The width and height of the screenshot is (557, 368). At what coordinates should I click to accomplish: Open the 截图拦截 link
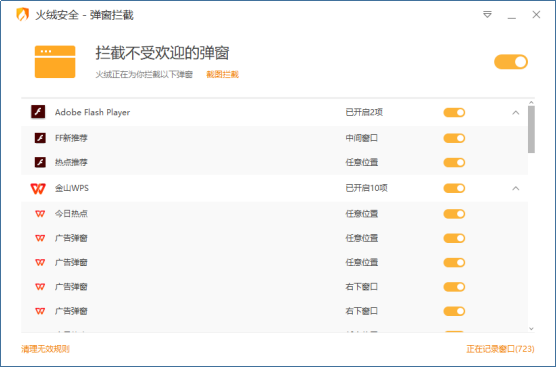click(x=222, y=75)
